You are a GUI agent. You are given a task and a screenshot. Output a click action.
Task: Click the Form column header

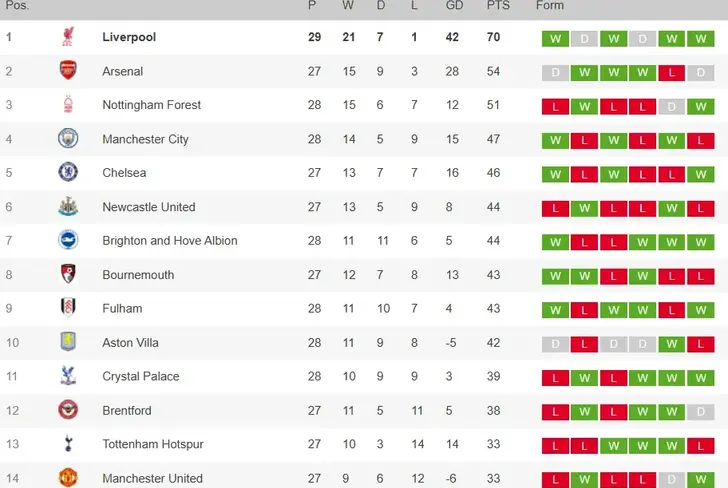(550, 6)
